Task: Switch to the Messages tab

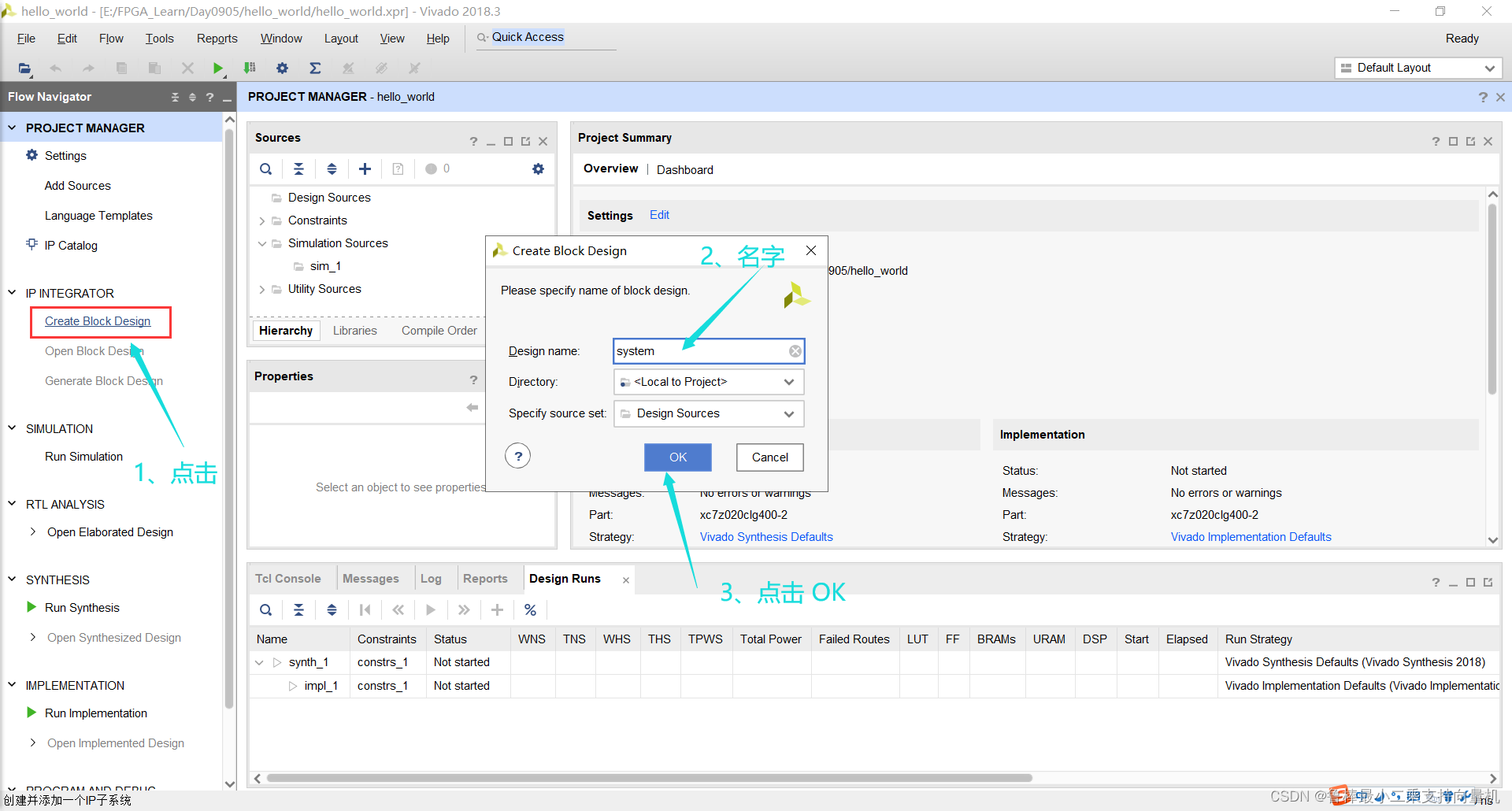Action: click(x=370, y=579)
